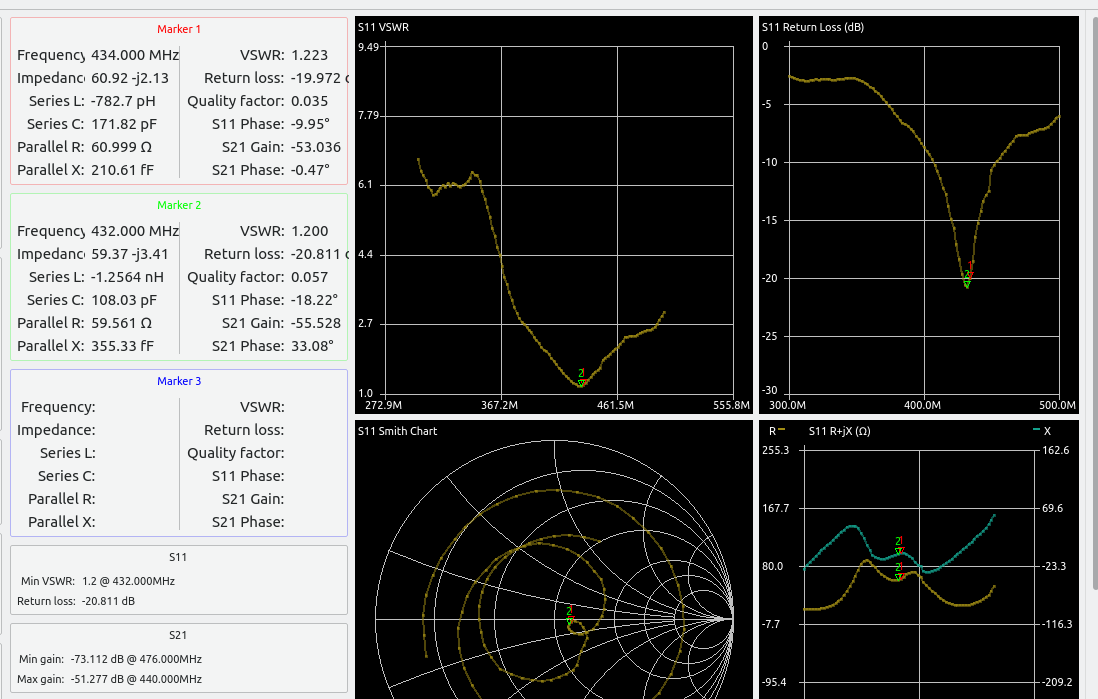This screenshot has width=1098, height=699.
Task: Click Marker 1 S11 Phase -9.95°
Action: pos(310,124)
